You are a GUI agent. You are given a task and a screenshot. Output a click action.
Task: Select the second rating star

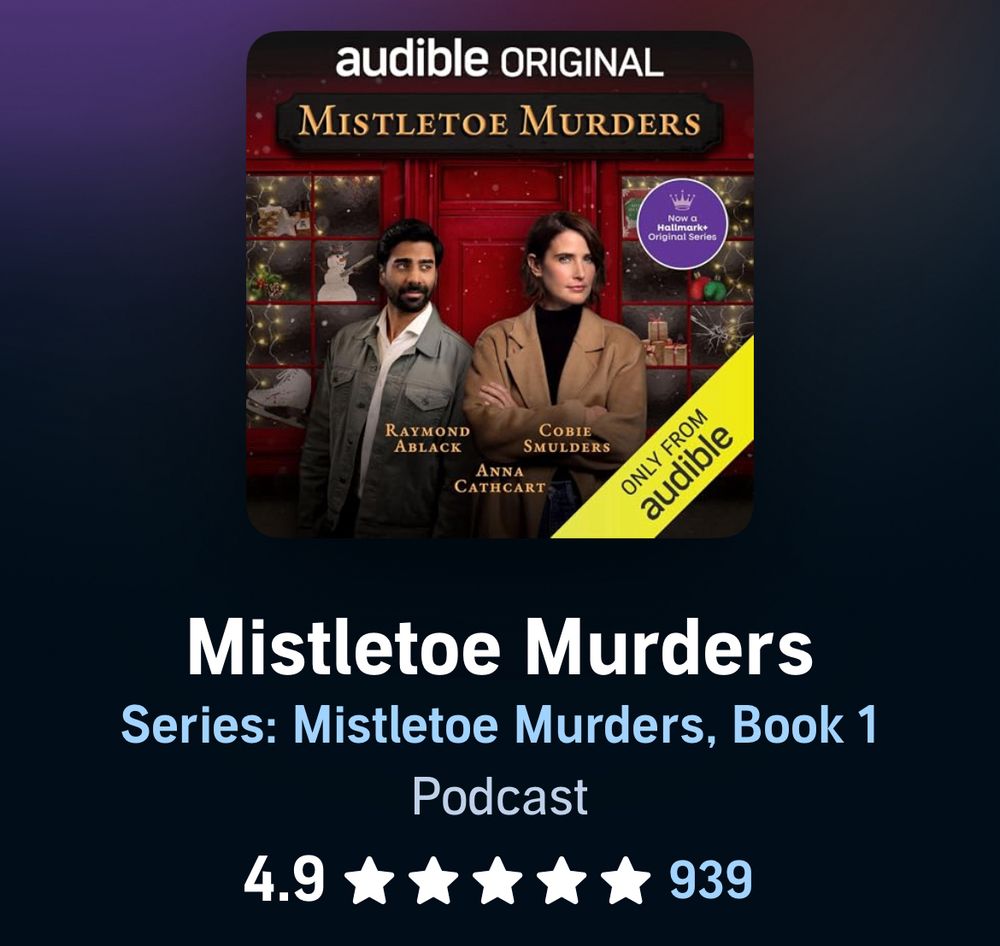[x=434, y=880]
